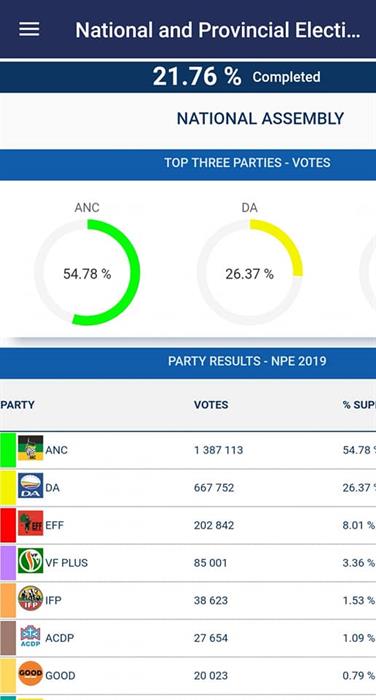The height and width of the screenshot is (700, 376).
Task: Click the ANC party logo icon
Action: [30, 448]
